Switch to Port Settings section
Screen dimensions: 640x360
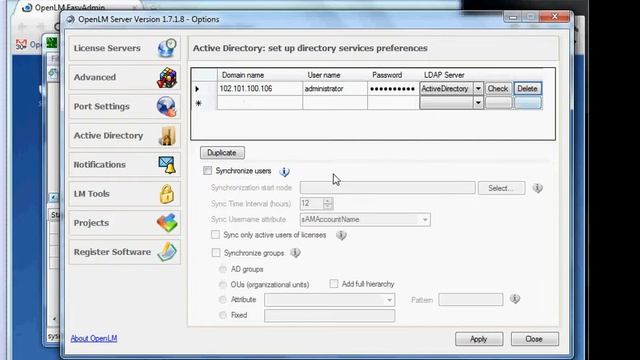tap(124, 107)
